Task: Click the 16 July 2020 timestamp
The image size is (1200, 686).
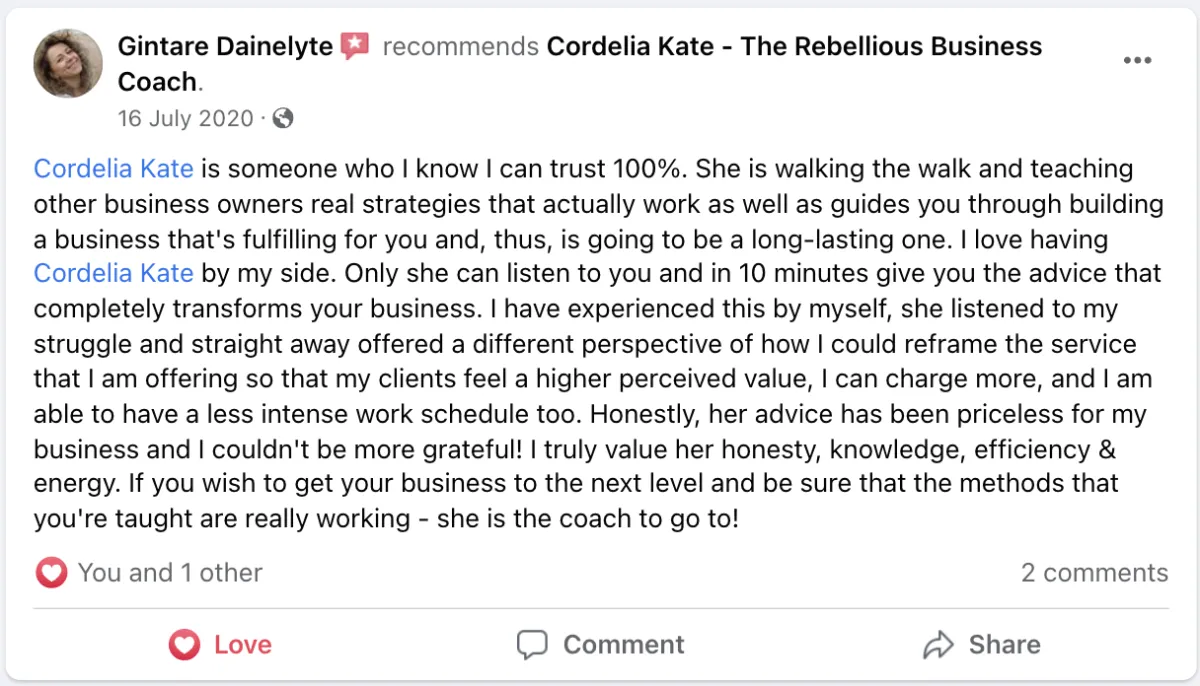Action: click(186, 118)
